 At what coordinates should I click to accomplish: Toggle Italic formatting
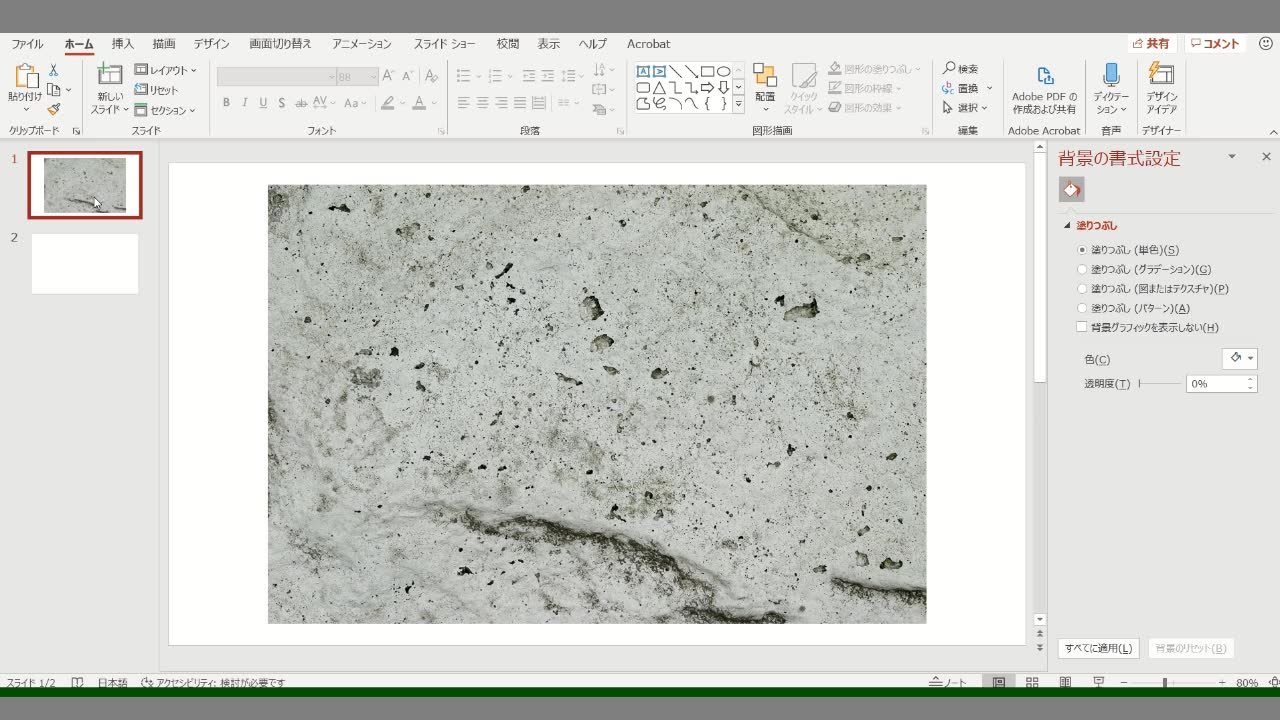tap(245, 102)
